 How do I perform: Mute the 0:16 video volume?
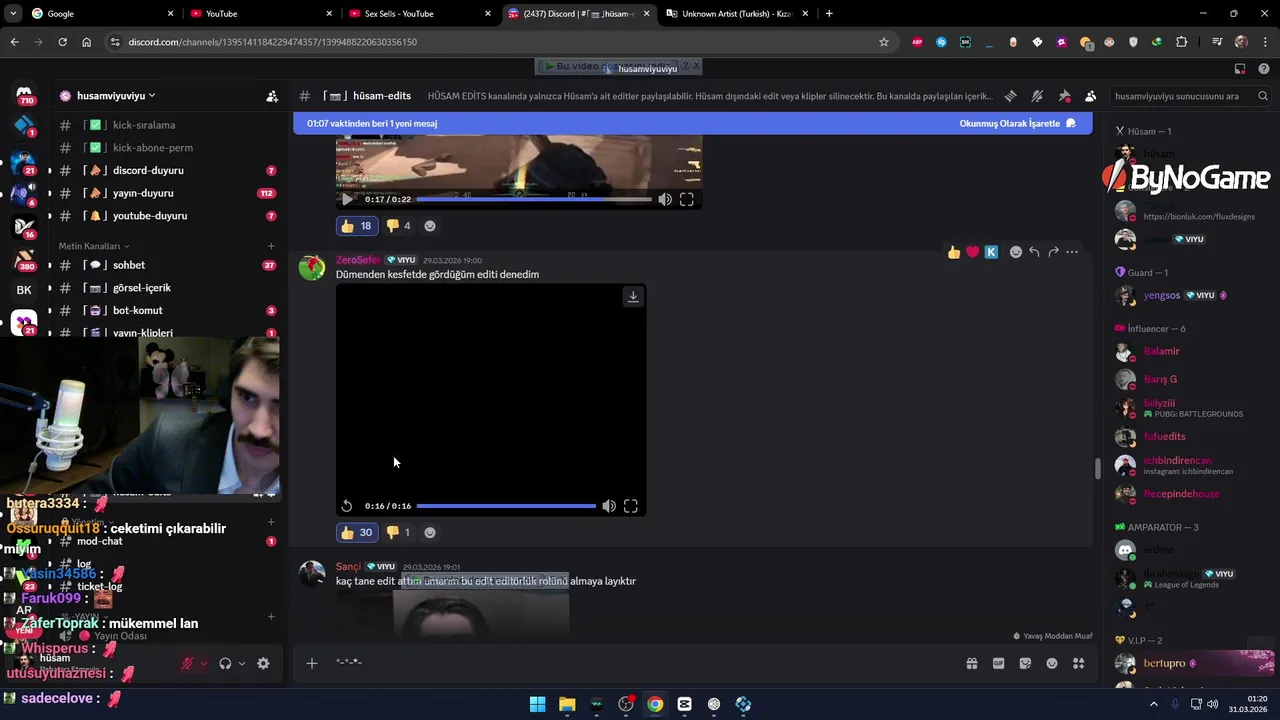point(609,506)
